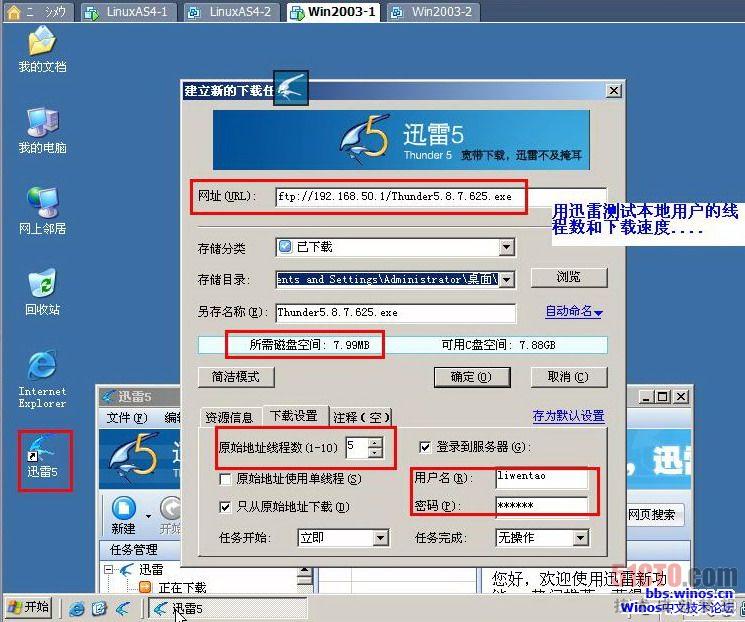The width and height of the screenshot is (745, 622).
Task: Toggle Login to server checkbox
Action: coord(425,447)
